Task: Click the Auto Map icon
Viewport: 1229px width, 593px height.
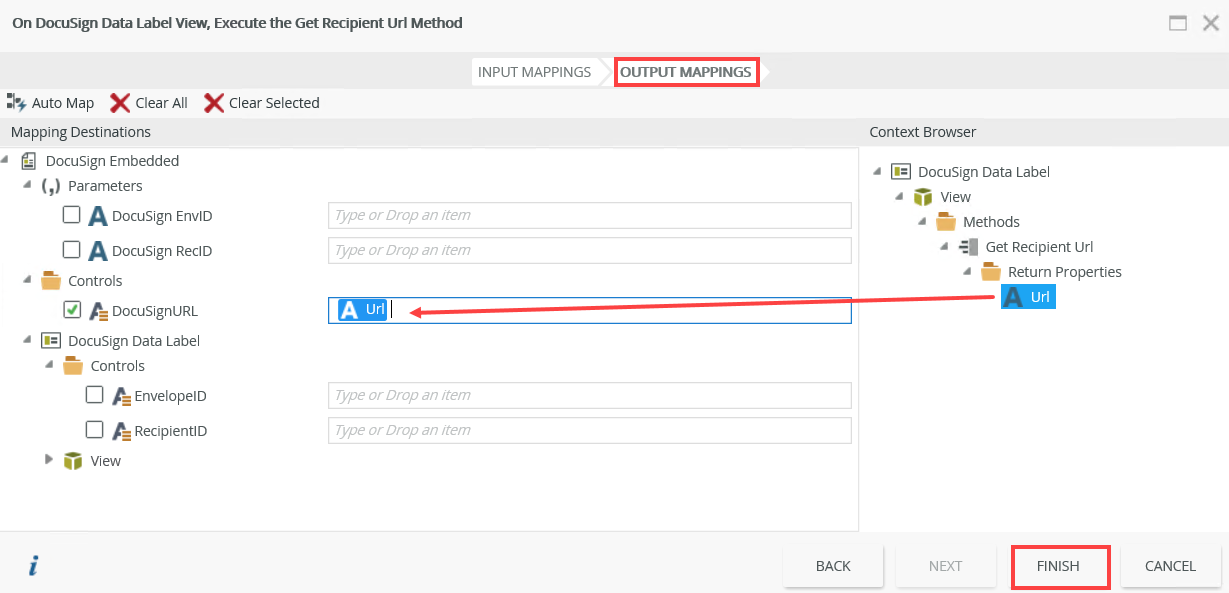Action: pos(16,102)
